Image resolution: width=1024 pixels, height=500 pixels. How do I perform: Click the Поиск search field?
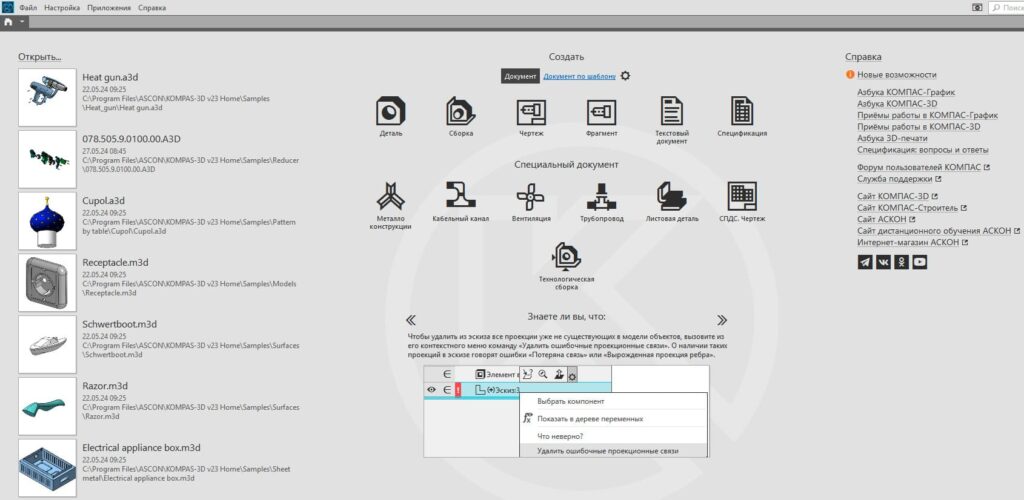(1006, 7)
